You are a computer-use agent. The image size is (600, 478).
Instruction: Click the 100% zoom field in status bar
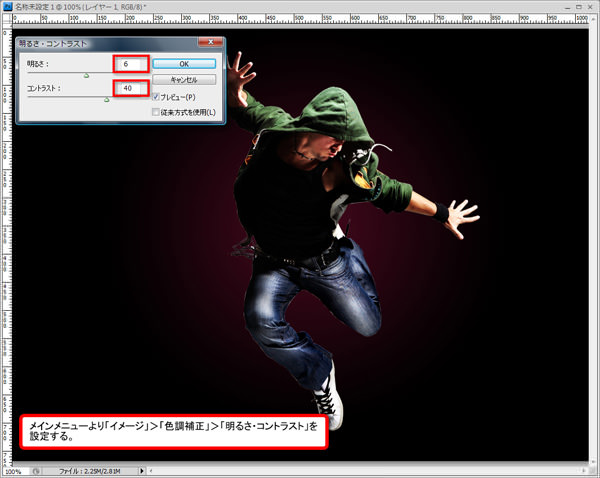(14, 470)
